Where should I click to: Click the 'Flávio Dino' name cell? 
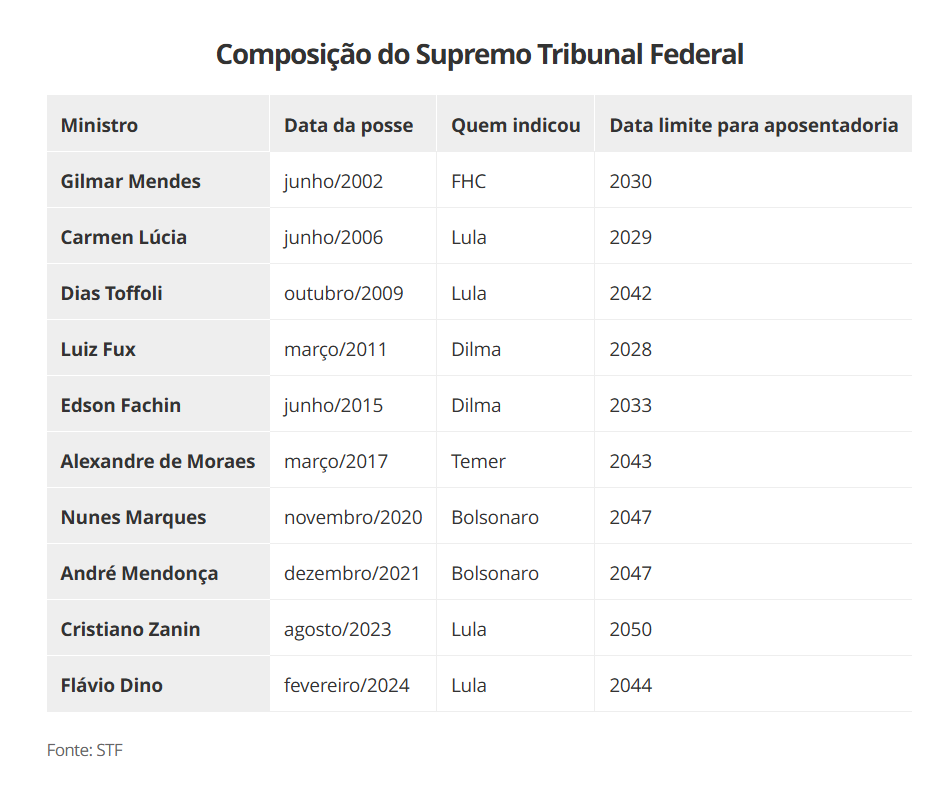[x=111, y=685]
